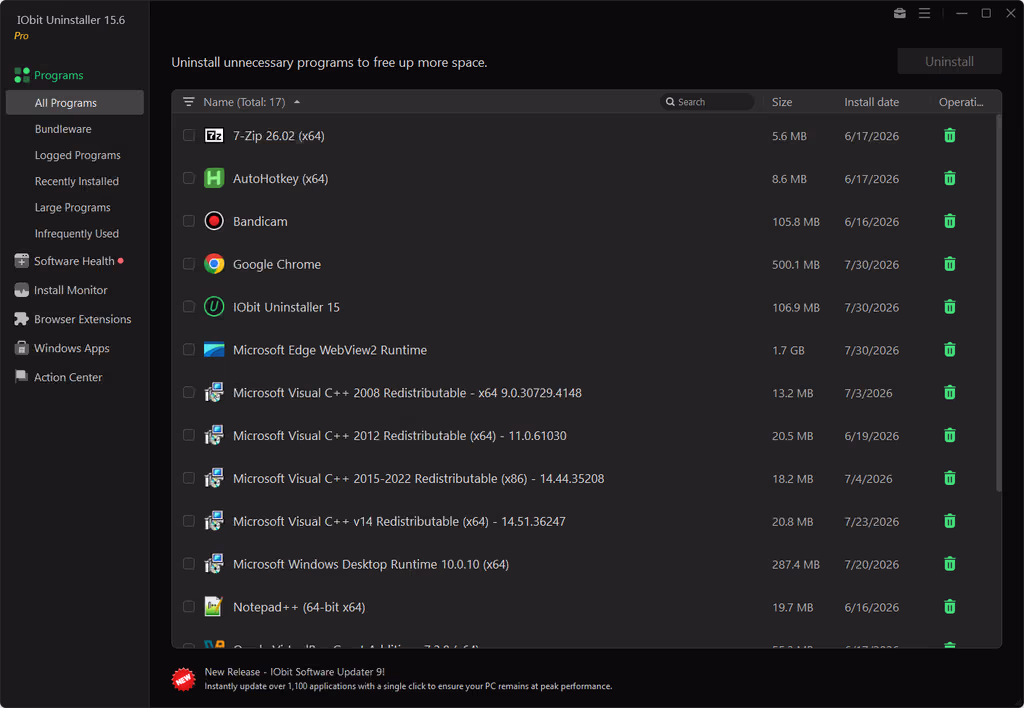Screen dimensions: 1024x708
Task: Click the red NEW badge icon
Action: pyautogui.click(x=184, y=679)
